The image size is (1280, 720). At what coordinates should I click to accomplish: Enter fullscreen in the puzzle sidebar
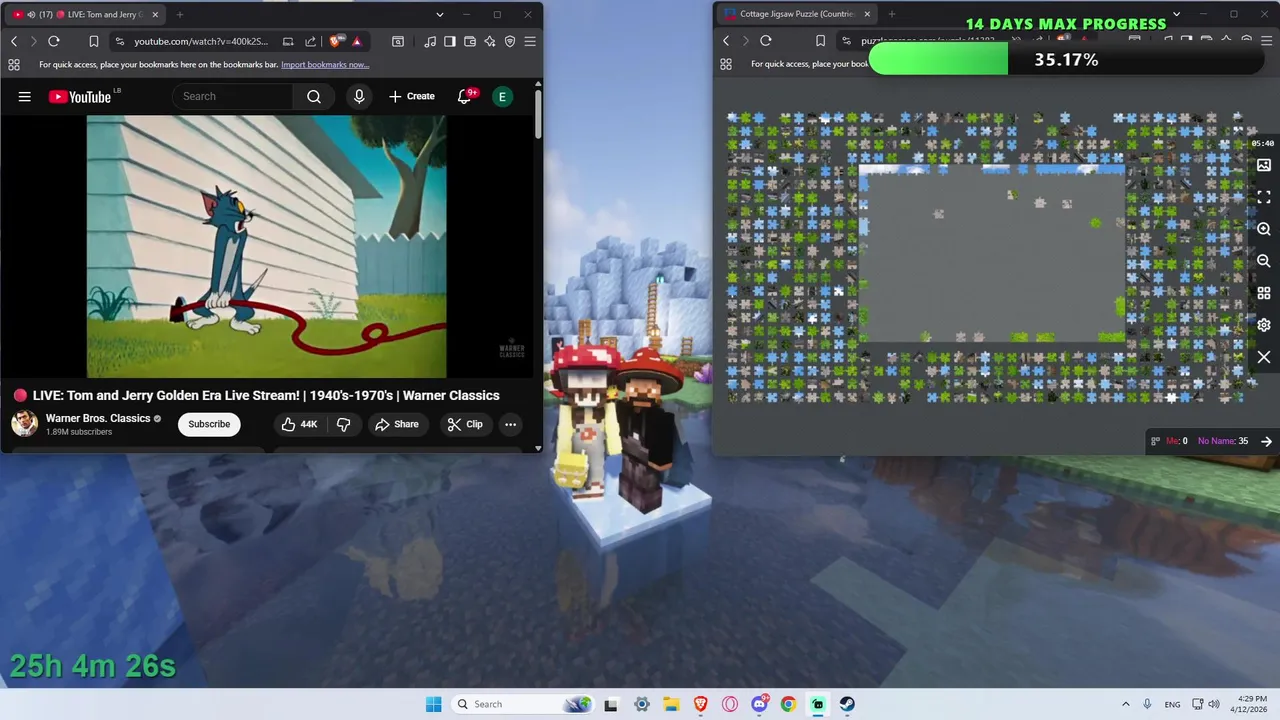point(1264,197)
